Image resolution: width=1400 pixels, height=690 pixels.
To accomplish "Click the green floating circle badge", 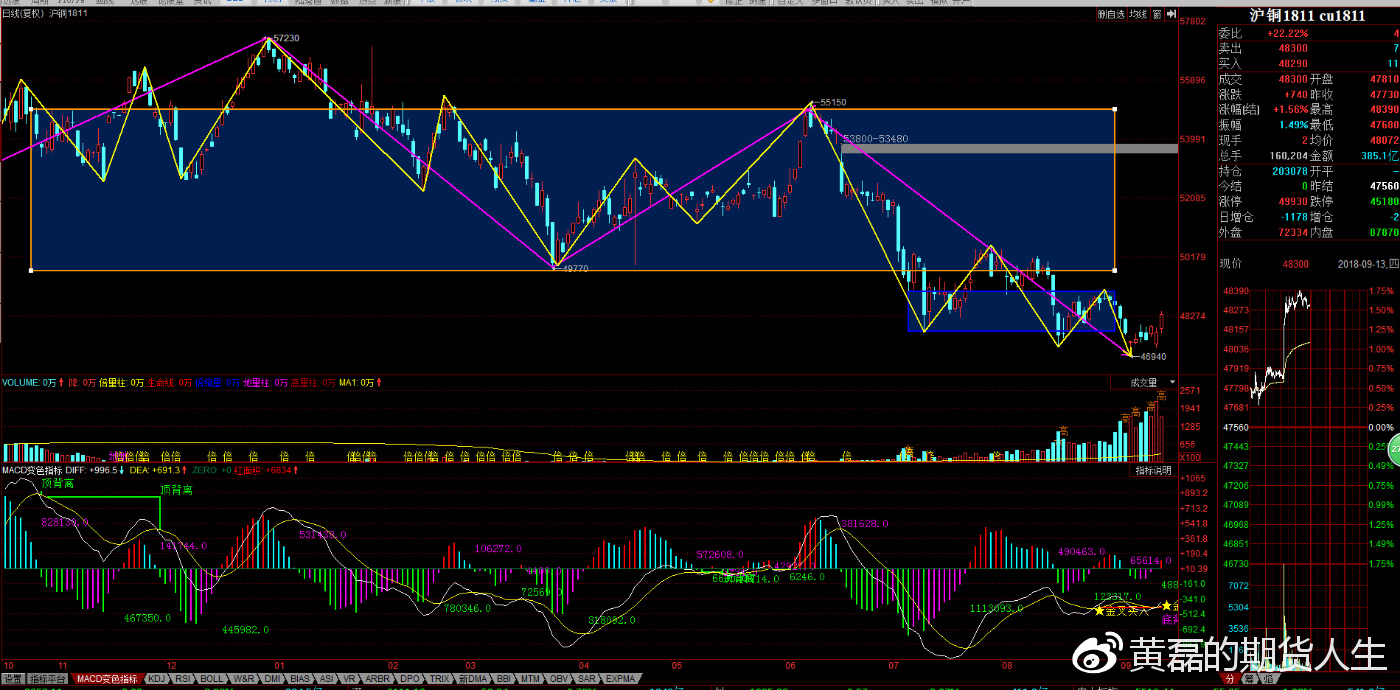I will 1392,448.
